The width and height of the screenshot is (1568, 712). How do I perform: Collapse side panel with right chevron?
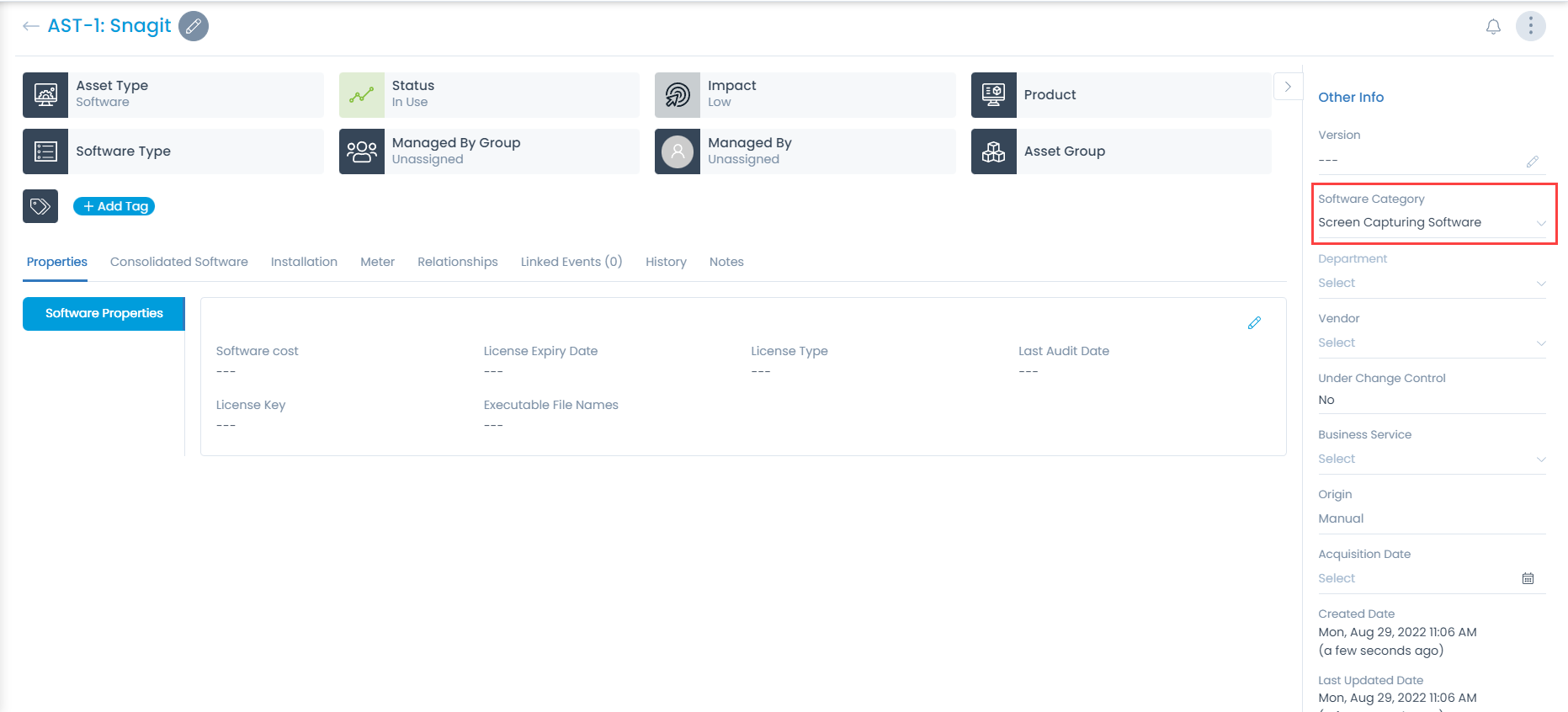point(1288,87)
